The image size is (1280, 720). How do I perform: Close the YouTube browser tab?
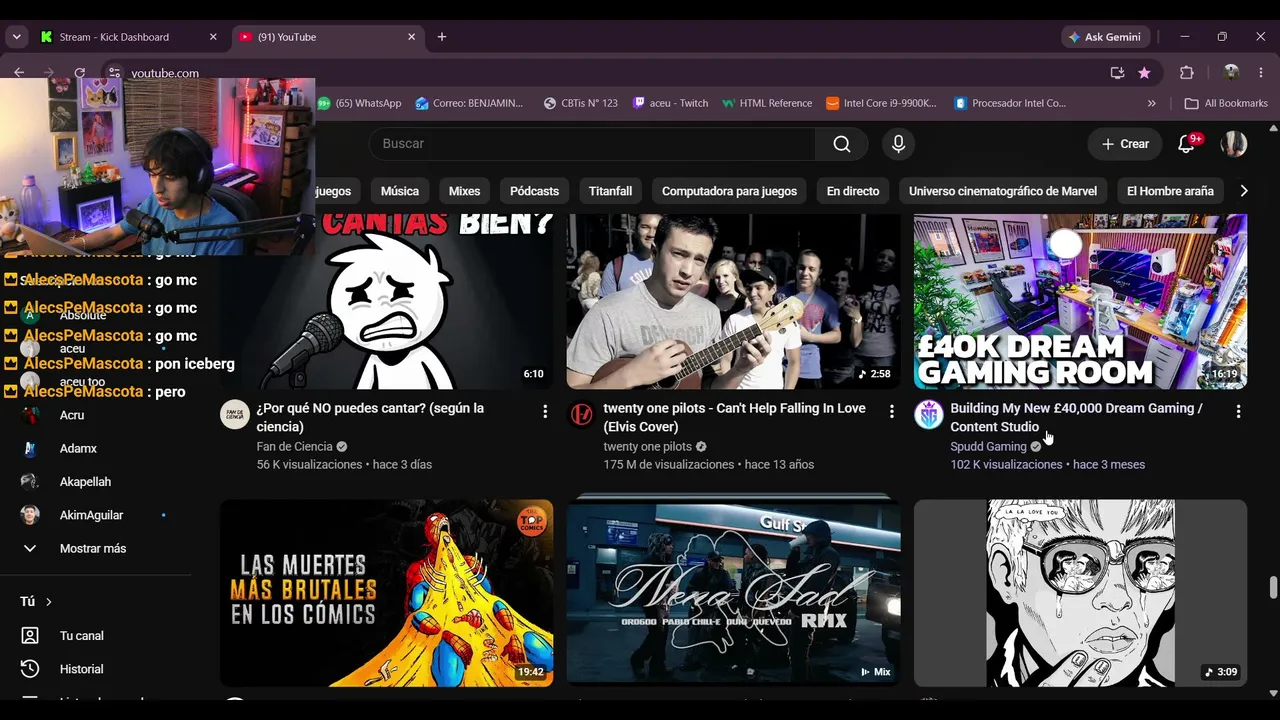411,37
